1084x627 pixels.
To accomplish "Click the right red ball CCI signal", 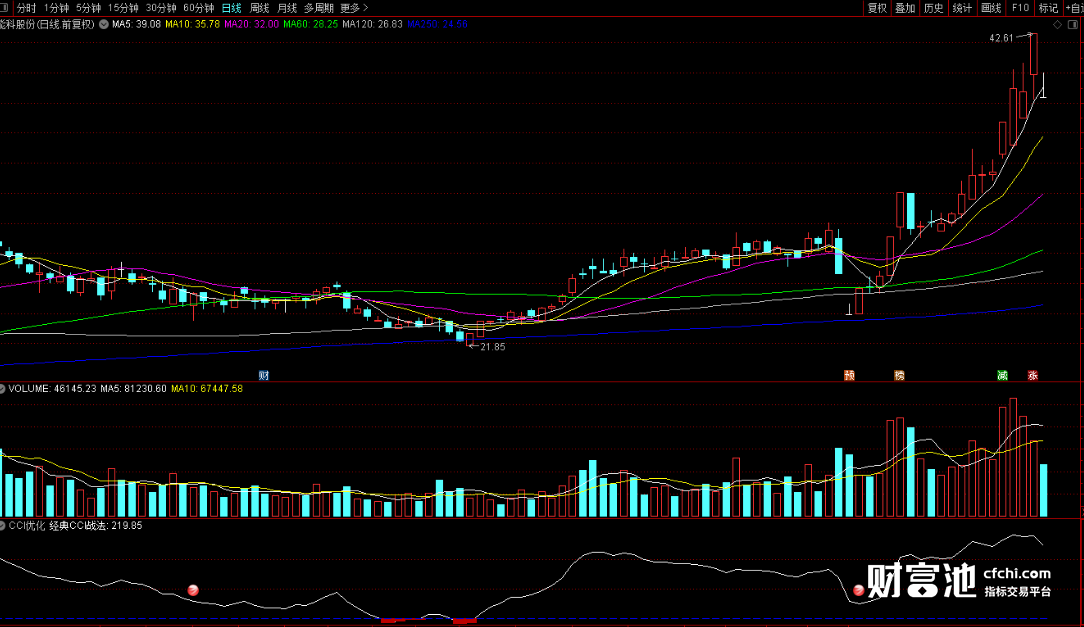I will [859, 590].
